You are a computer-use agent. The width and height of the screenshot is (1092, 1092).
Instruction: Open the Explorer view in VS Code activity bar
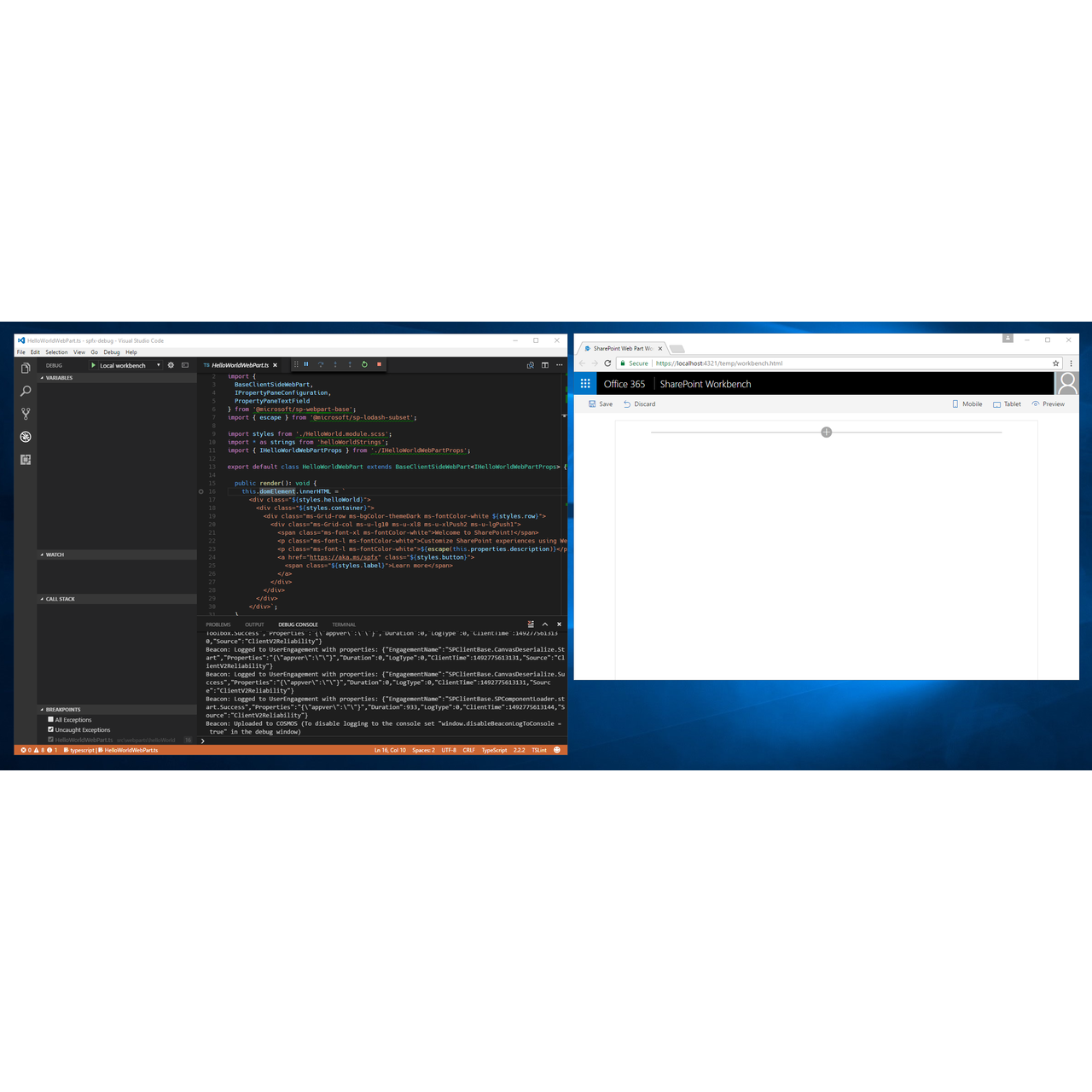point(26,368)
